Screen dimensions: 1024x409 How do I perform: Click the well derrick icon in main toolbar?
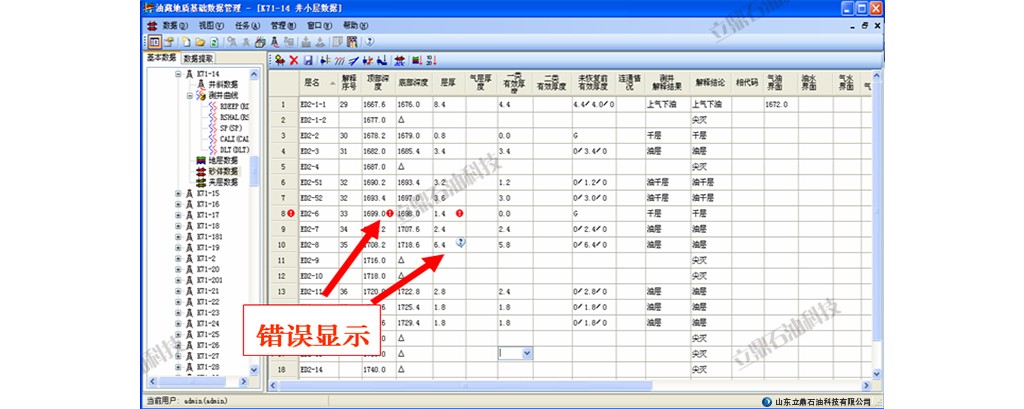[x=275, y=42]
